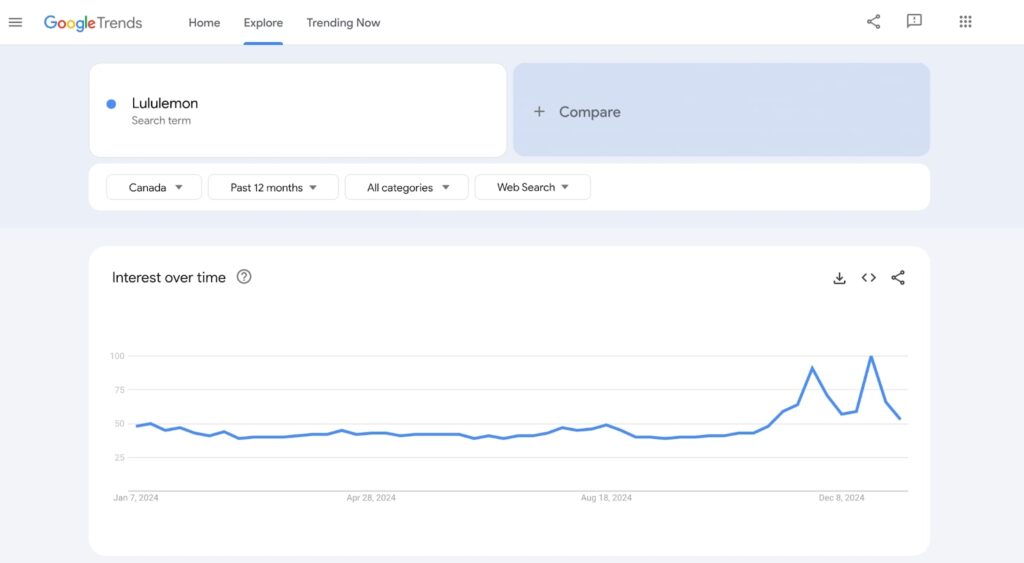The width and height of the screenshot is (1024, 563).
Task: Edit the Lululemon search term field
Action: point(298,110)
